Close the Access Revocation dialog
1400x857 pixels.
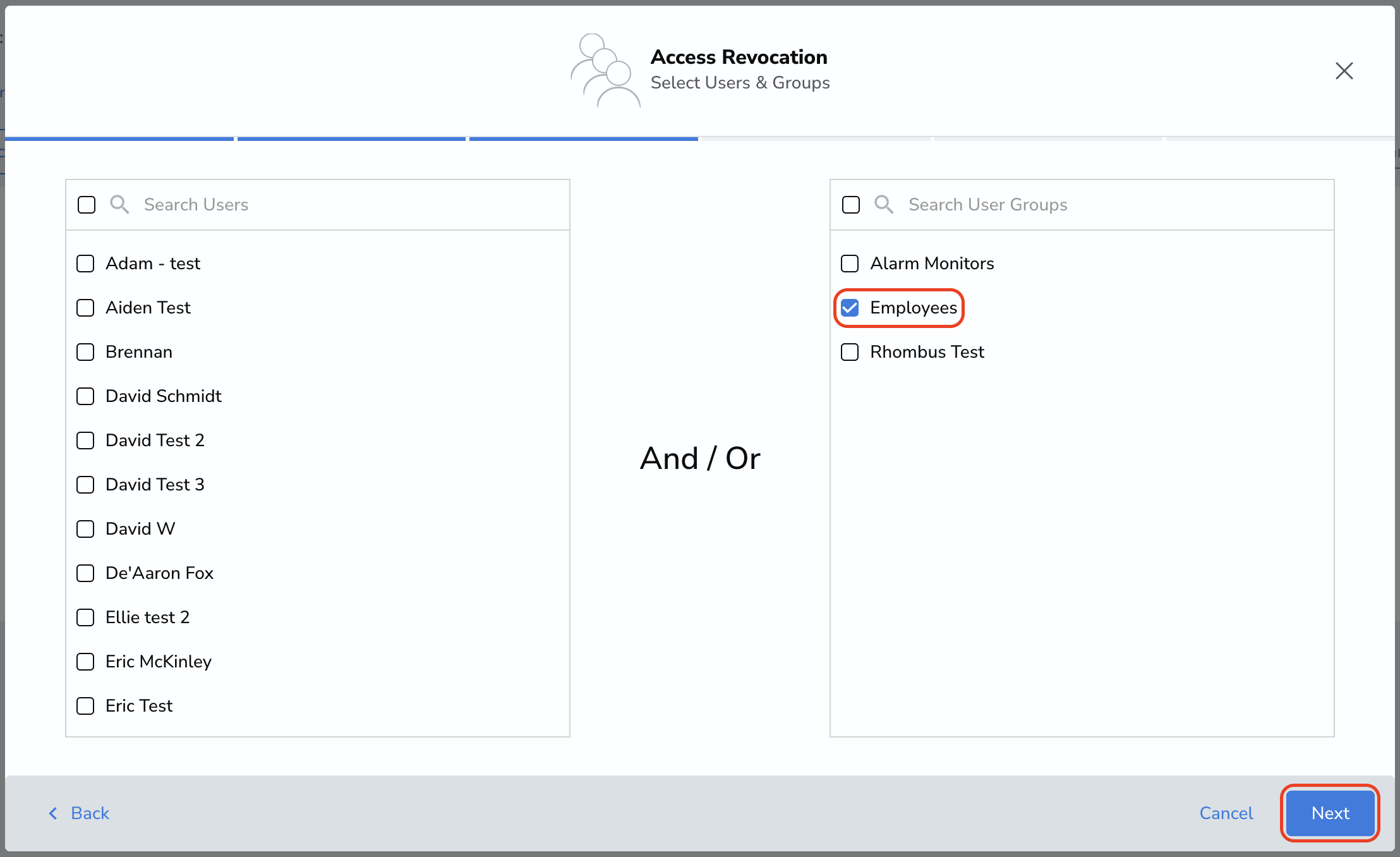pos(1344,71)
